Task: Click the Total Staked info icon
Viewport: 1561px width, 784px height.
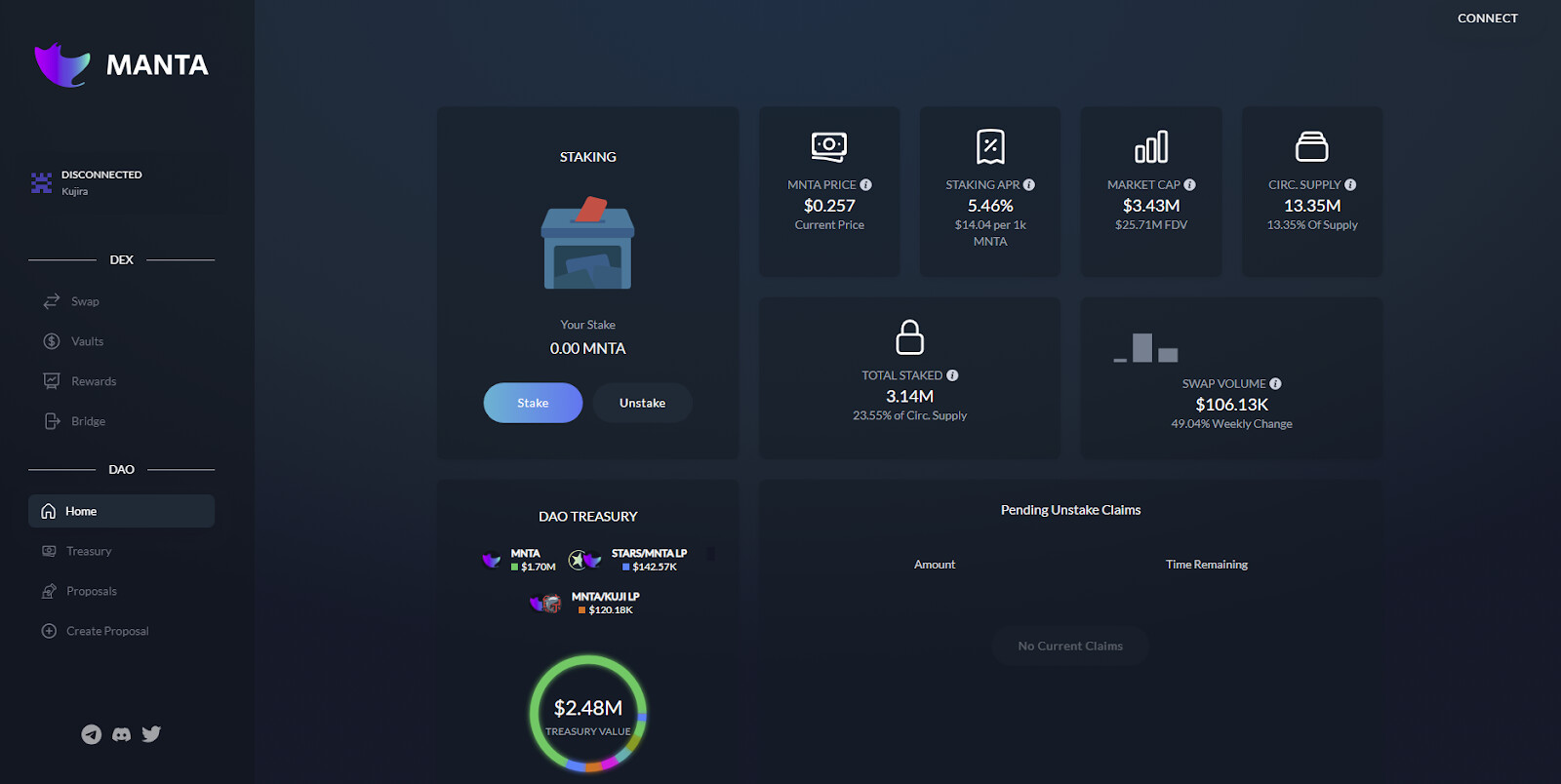Action: pyautogui.click(x=952, y=375)
